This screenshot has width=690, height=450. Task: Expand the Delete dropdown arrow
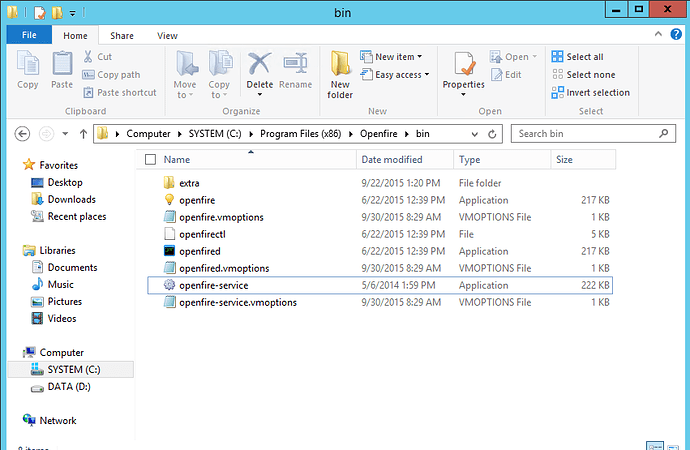coord(260,95)
